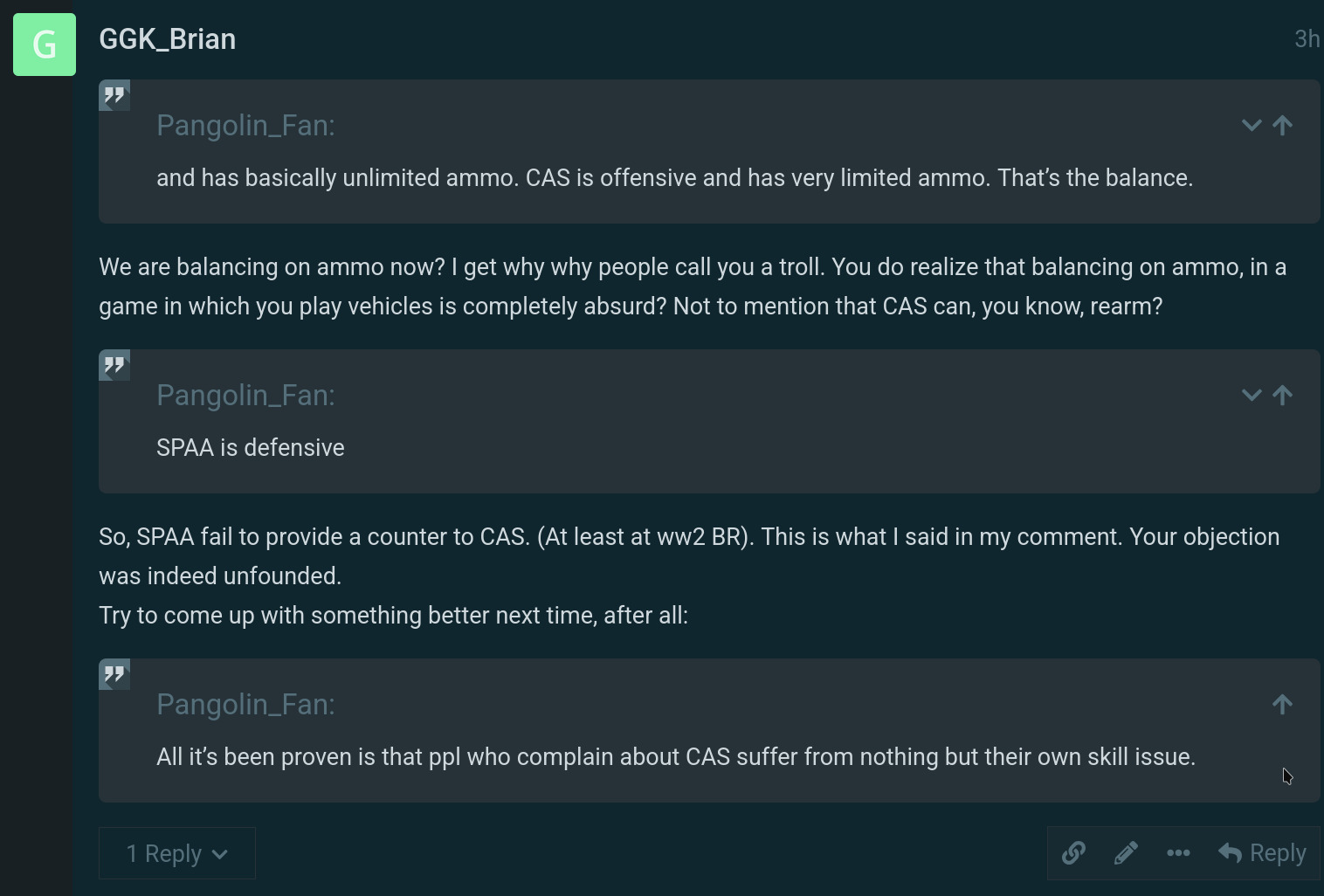Screen dimensions: 1324x896
Task: Click the quote mark icon on second quote
Action: pos(114,365)
